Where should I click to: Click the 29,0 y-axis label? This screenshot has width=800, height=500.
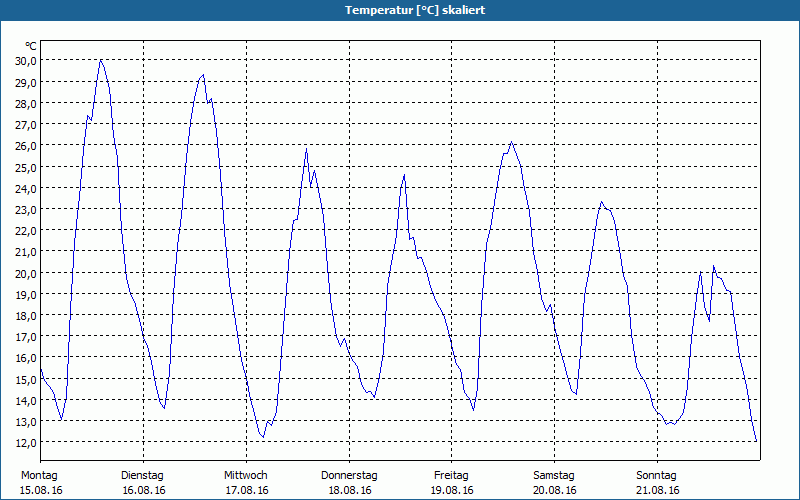tap(26, 82)
